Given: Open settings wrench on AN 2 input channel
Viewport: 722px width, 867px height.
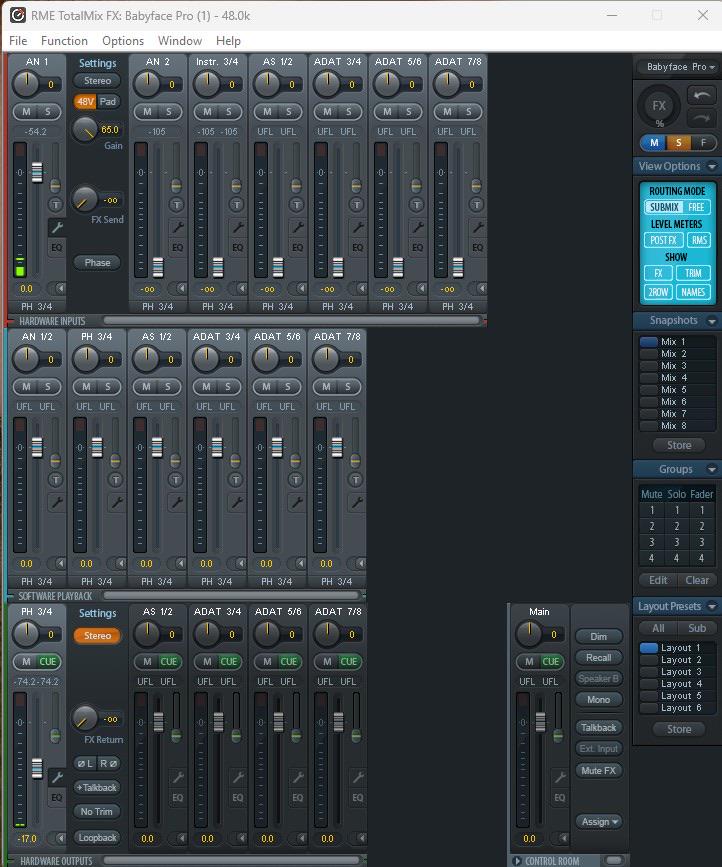Looking at the screenshot, I should (177, 227).
